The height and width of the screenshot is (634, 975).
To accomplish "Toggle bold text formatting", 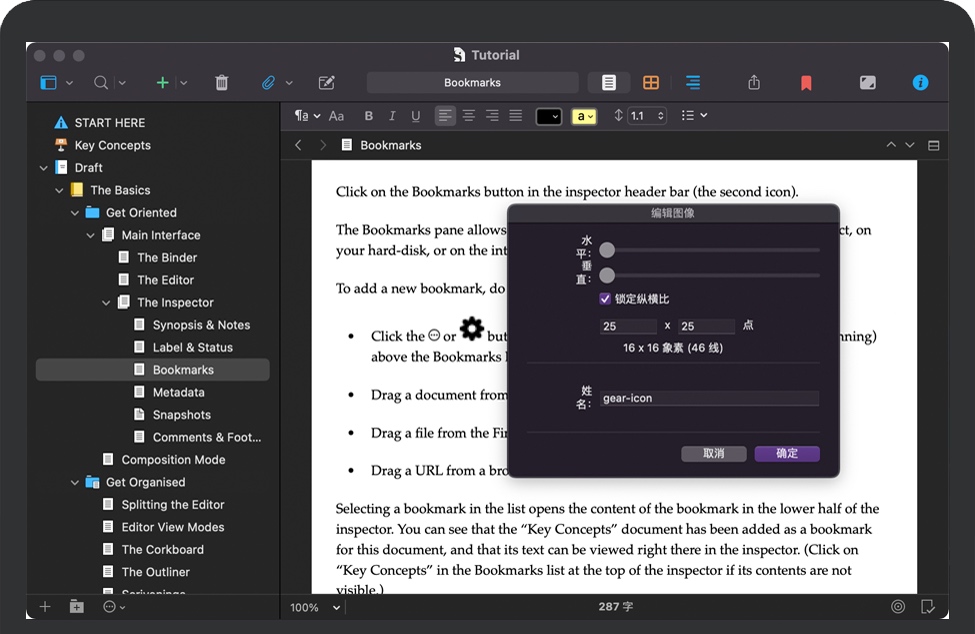I will pos(369,116).
